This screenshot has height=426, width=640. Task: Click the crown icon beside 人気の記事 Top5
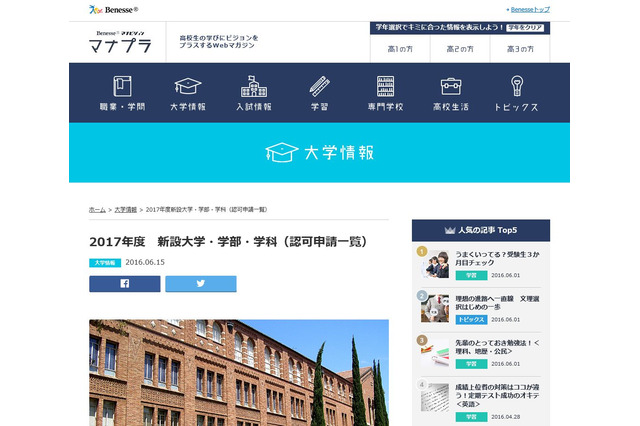[x=450, y=231]
